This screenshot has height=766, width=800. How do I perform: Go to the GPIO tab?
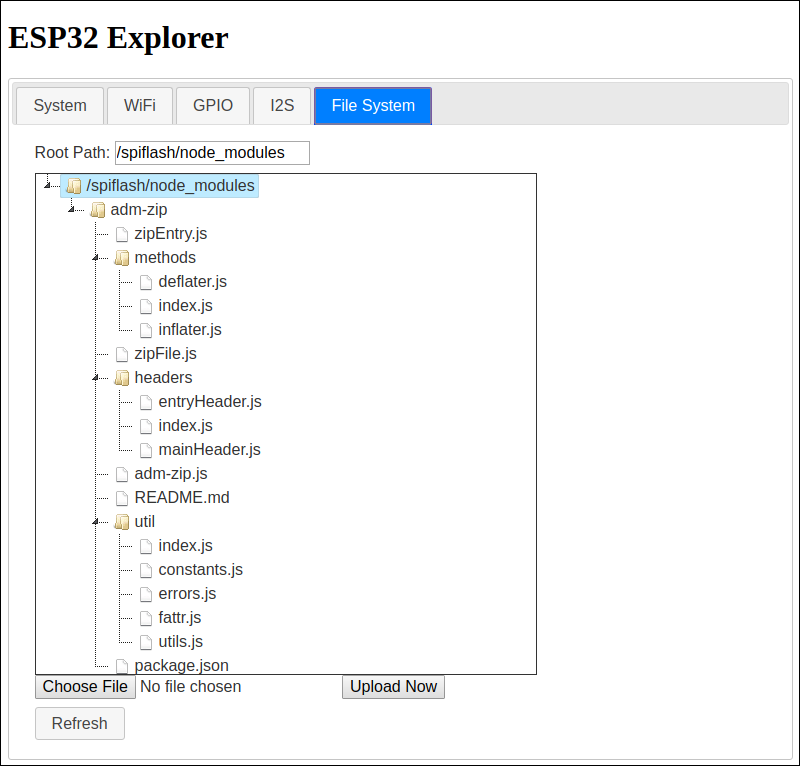pos(213,106)
